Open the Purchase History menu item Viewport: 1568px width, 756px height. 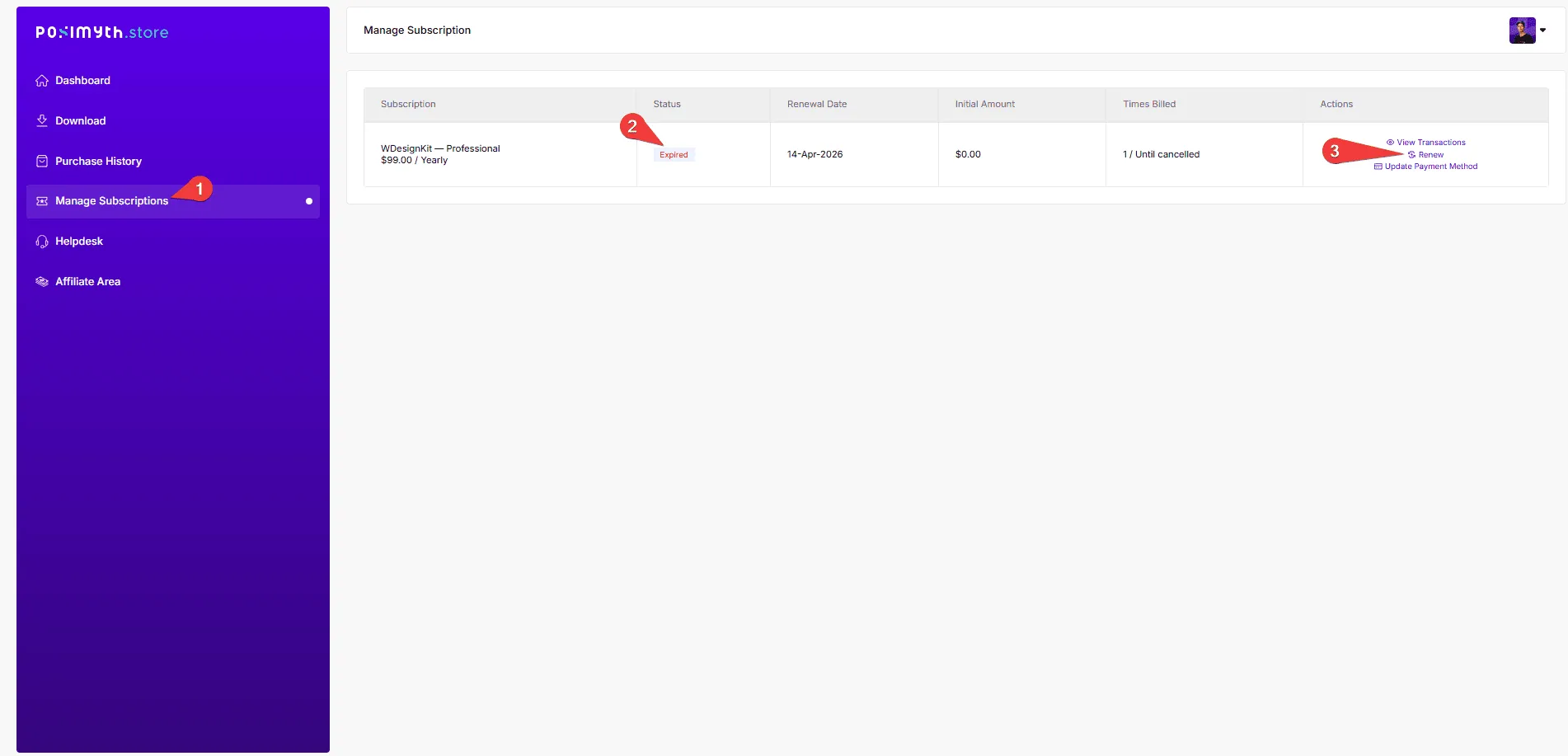[x=98, y=162]
